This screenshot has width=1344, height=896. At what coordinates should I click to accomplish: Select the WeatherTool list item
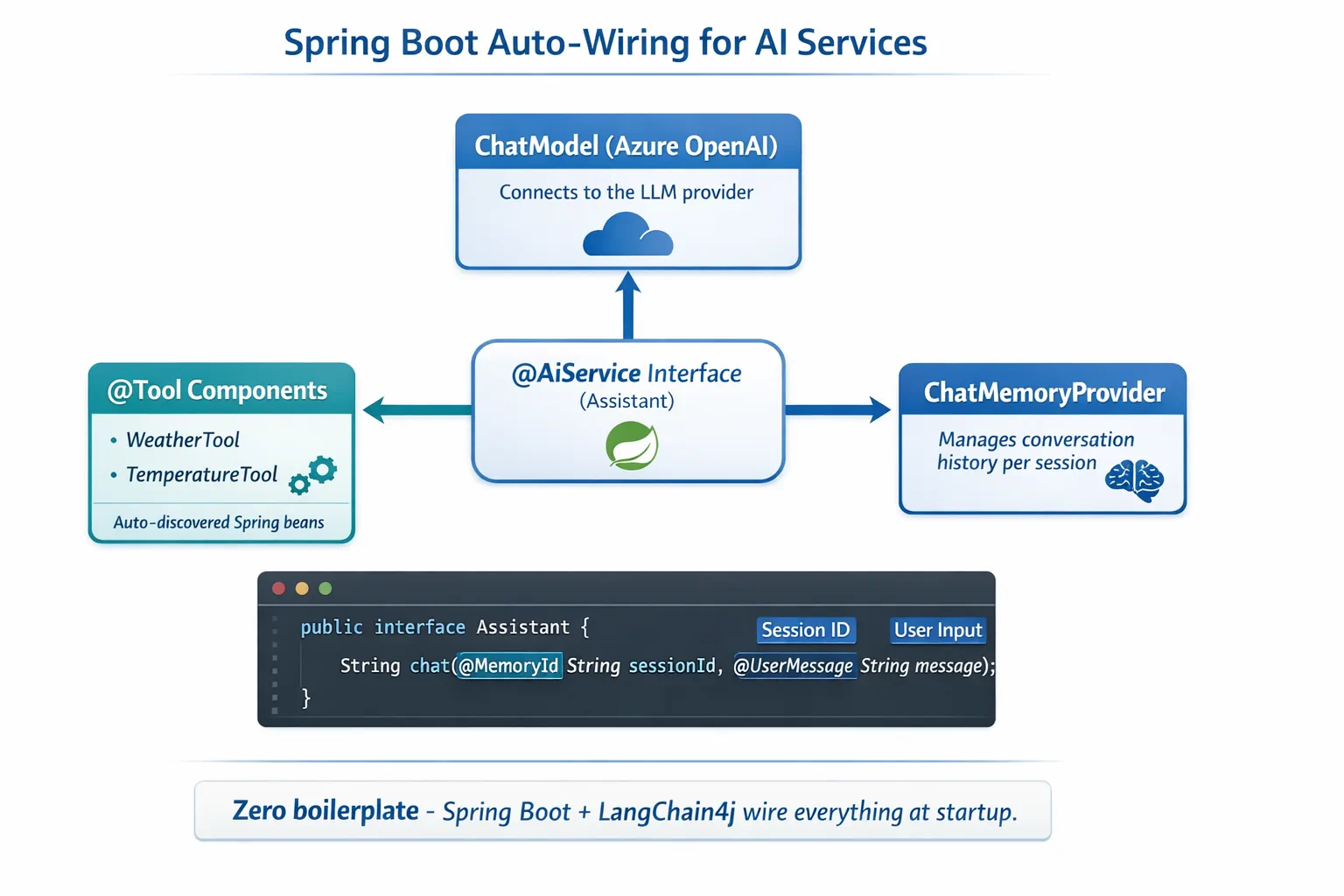point(183,440)
